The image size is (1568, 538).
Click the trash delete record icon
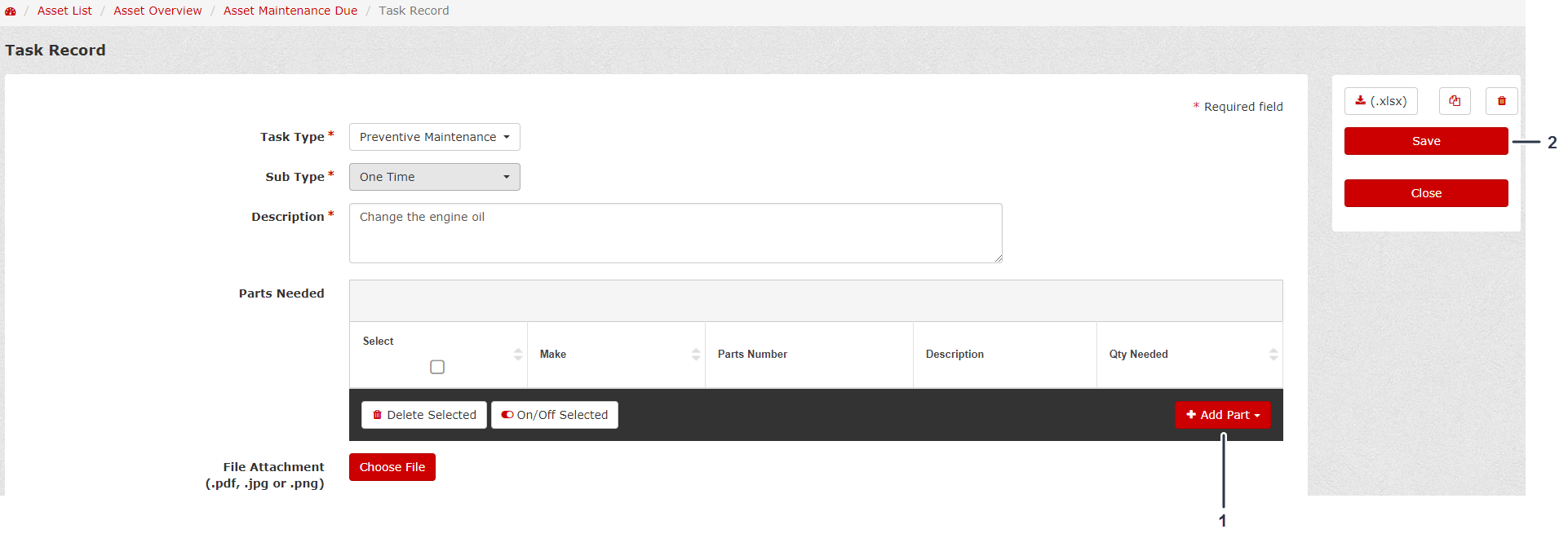[x=1501, y=101]
